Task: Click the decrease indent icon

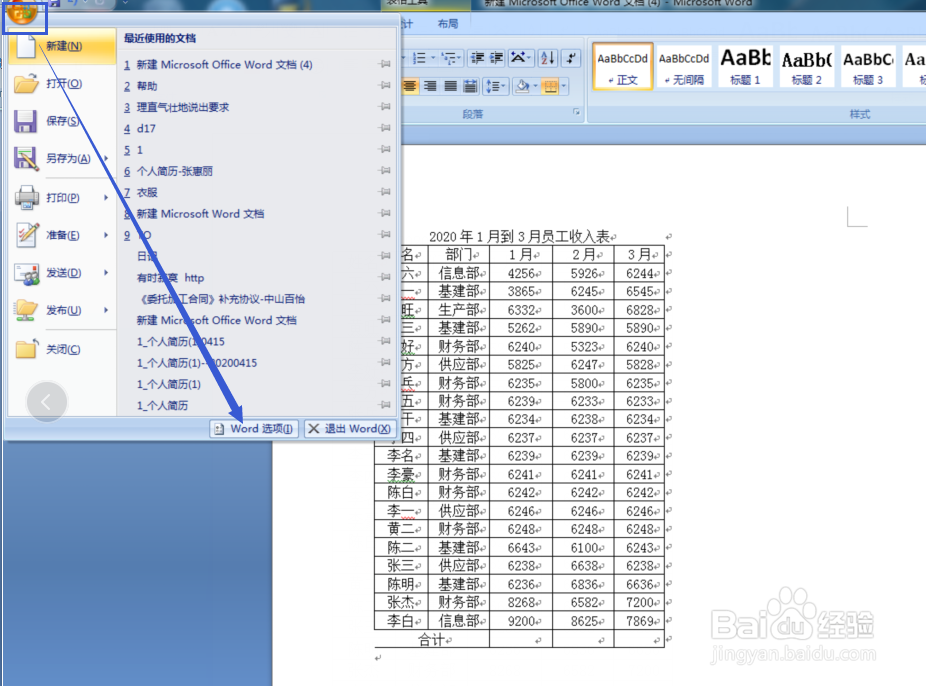Action: tap(477, 58)
